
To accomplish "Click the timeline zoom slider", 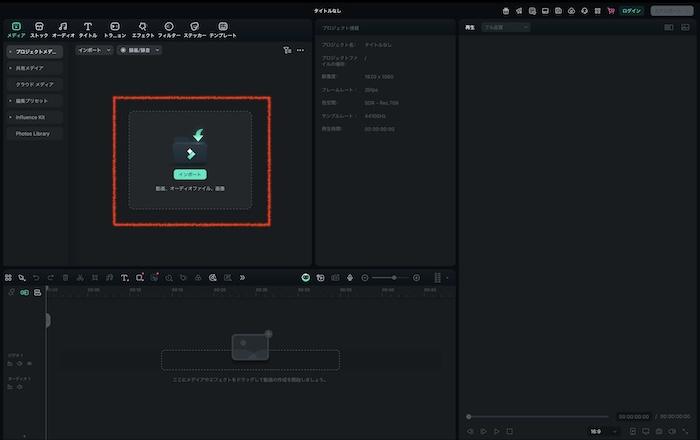I will point(393,277).
